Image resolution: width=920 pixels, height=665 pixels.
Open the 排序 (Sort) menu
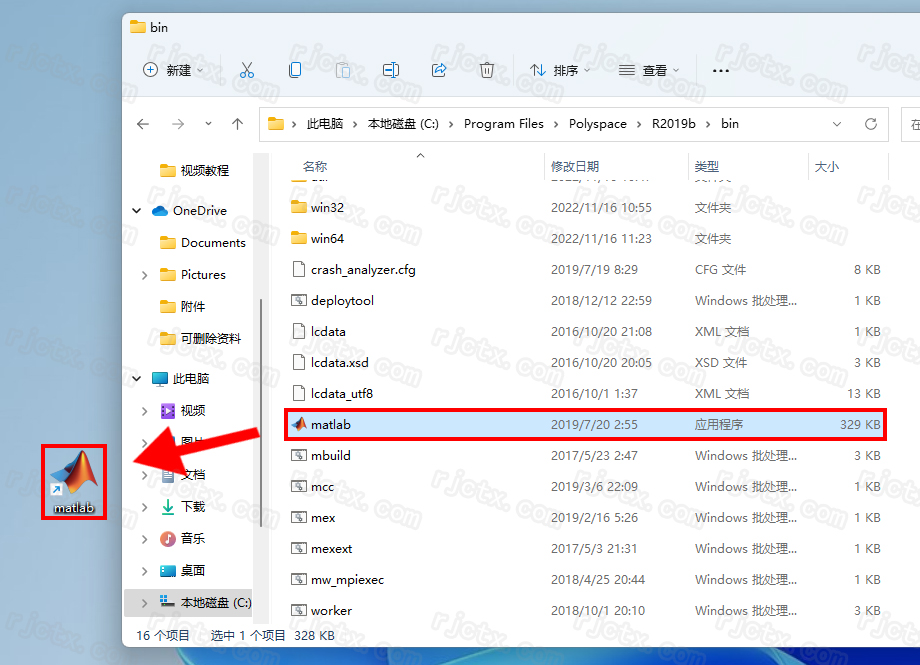(x=559, y=70)
